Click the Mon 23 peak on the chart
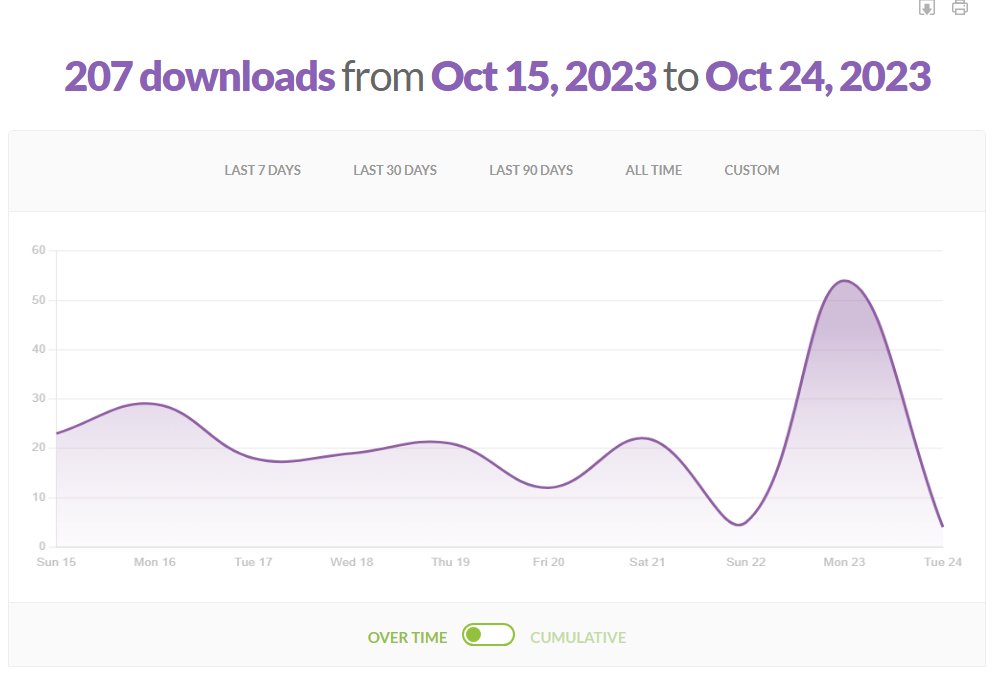The width and height of the screenshot is (1005, 688). pyautogui.click(x=844, y=281)
